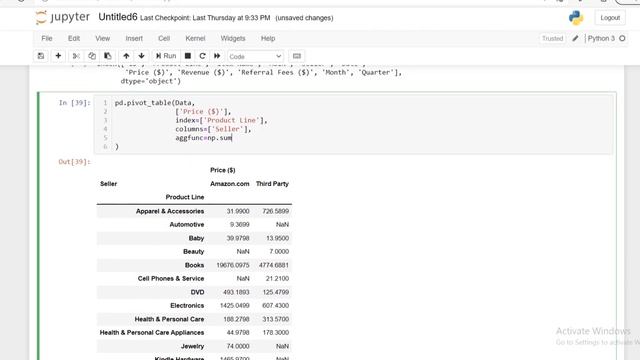Click the aggfunc=np.sum code line

[204, 138]
